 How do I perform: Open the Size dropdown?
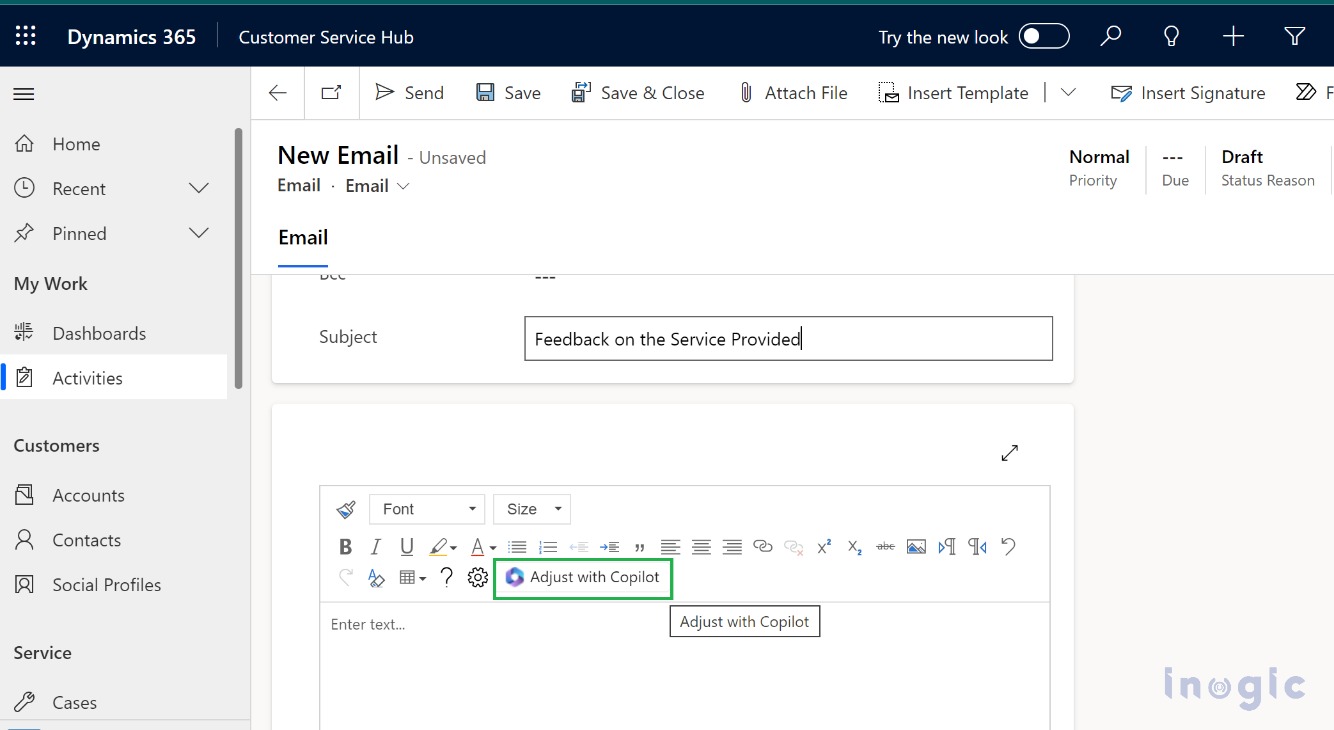coord(532,509)
